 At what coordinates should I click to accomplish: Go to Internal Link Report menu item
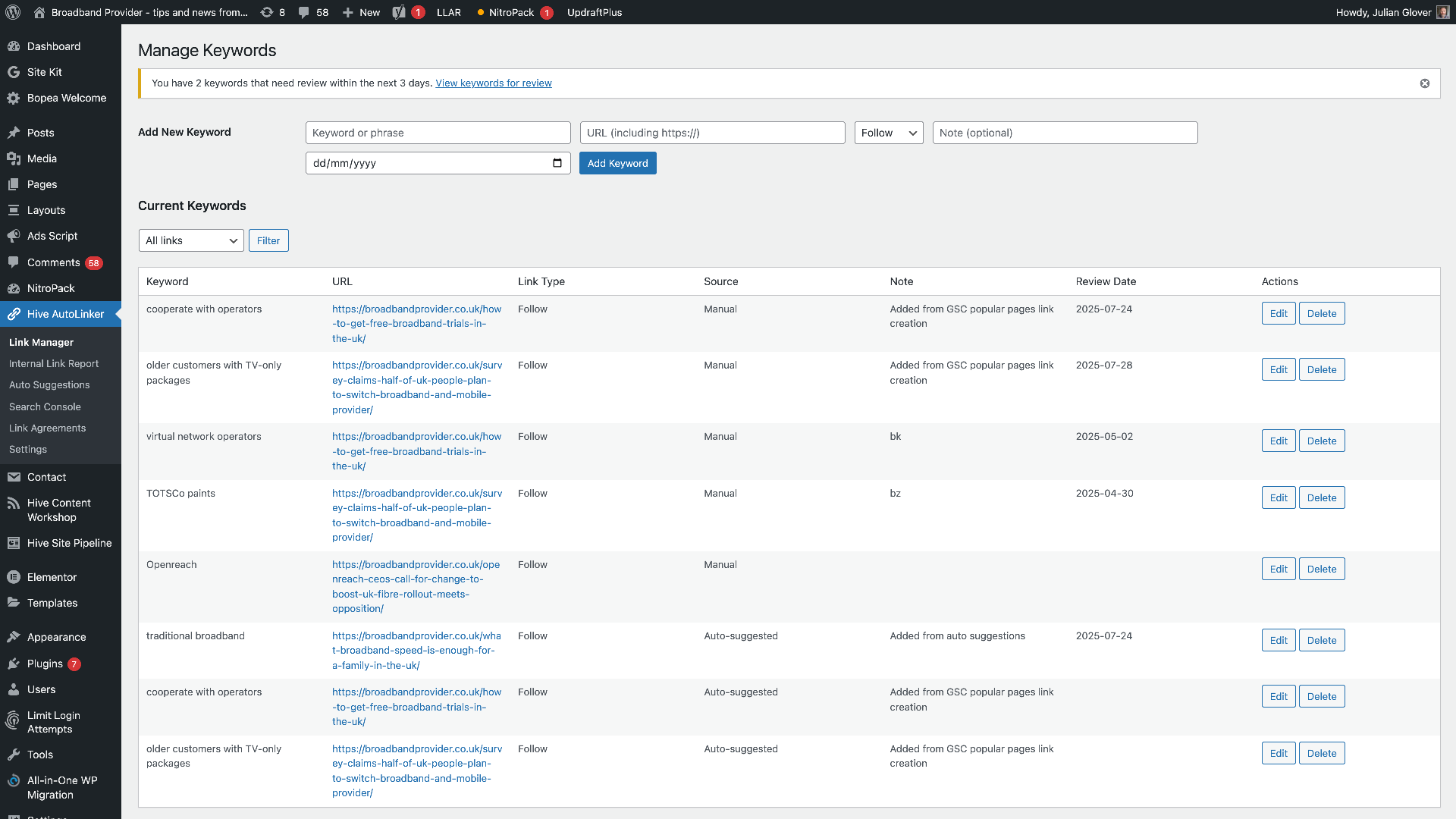(53, 363)
